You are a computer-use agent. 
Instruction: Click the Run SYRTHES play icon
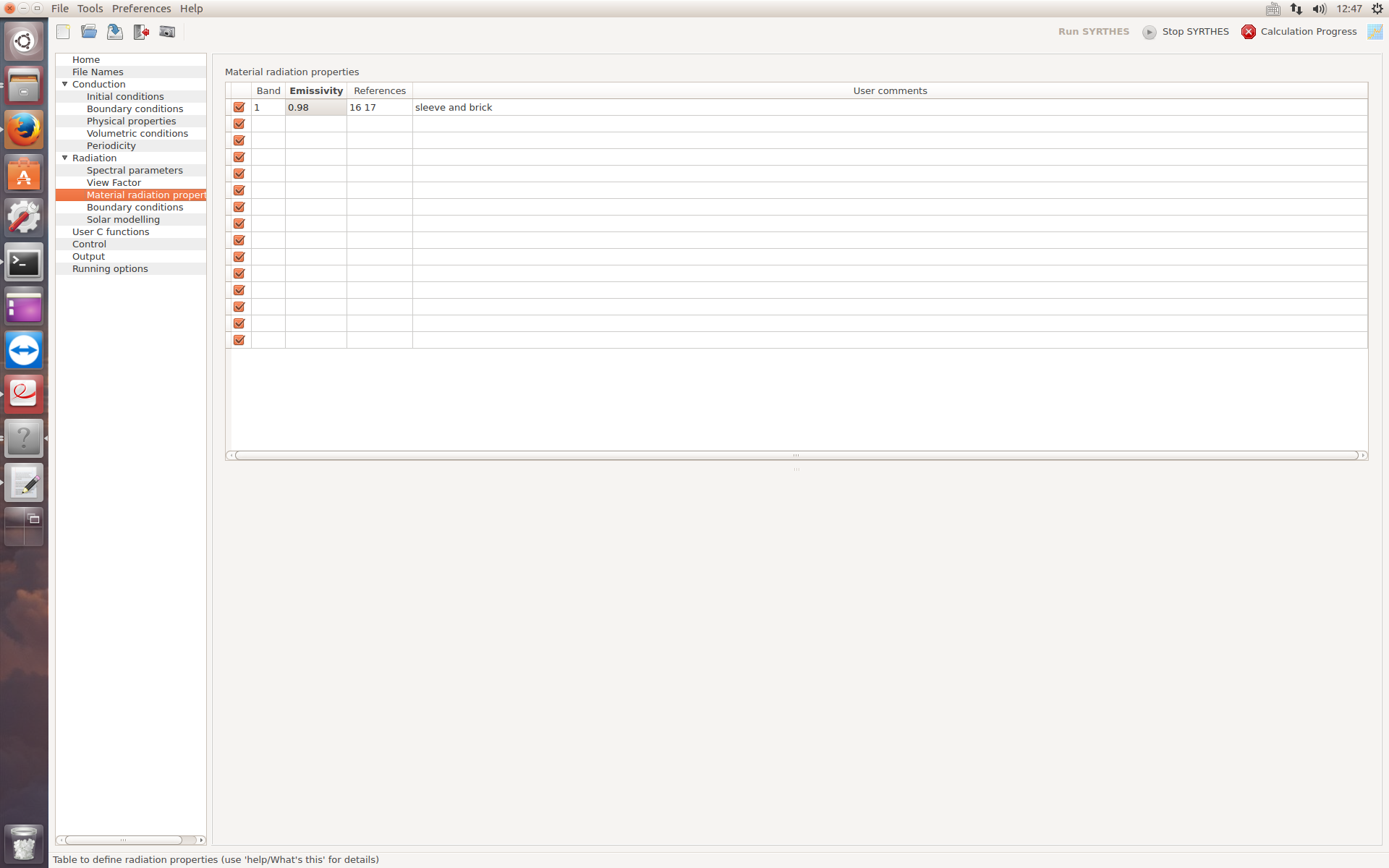(x=1149, y=32)
